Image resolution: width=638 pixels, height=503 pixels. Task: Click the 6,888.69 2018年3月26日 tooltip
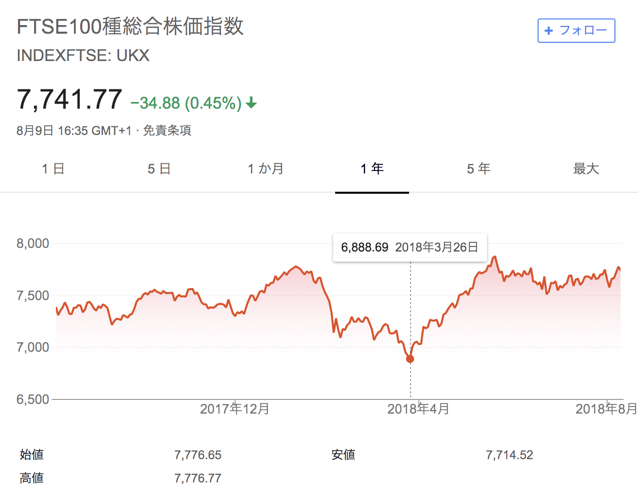point(410,247)
